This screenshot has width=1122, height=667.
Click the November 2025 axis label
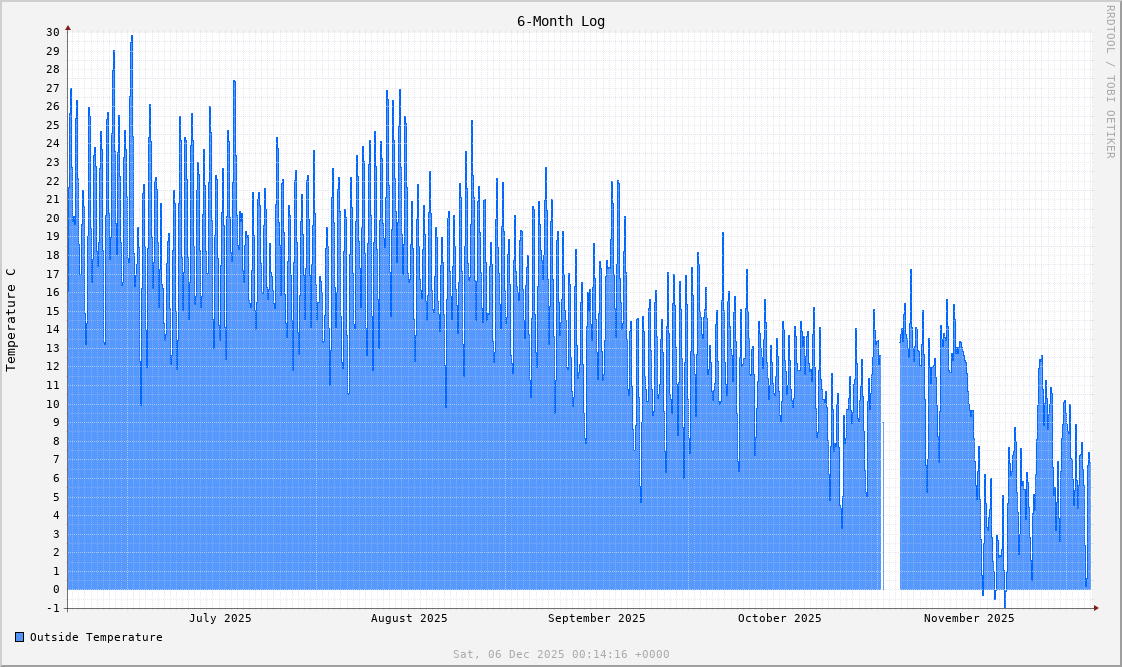click(968, 618)
